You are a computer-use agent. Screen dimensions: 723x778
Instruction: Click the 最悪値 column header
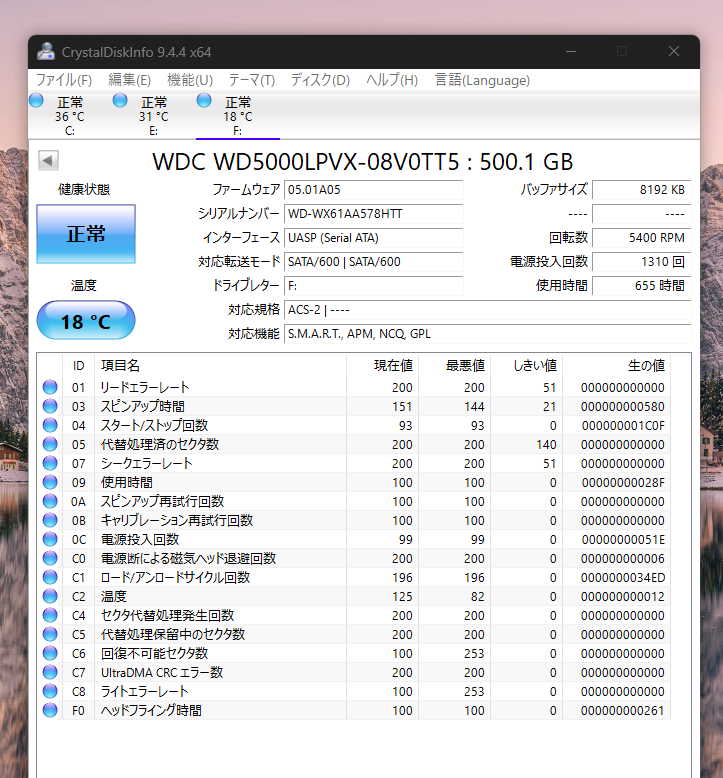click(x=455, y=366)
